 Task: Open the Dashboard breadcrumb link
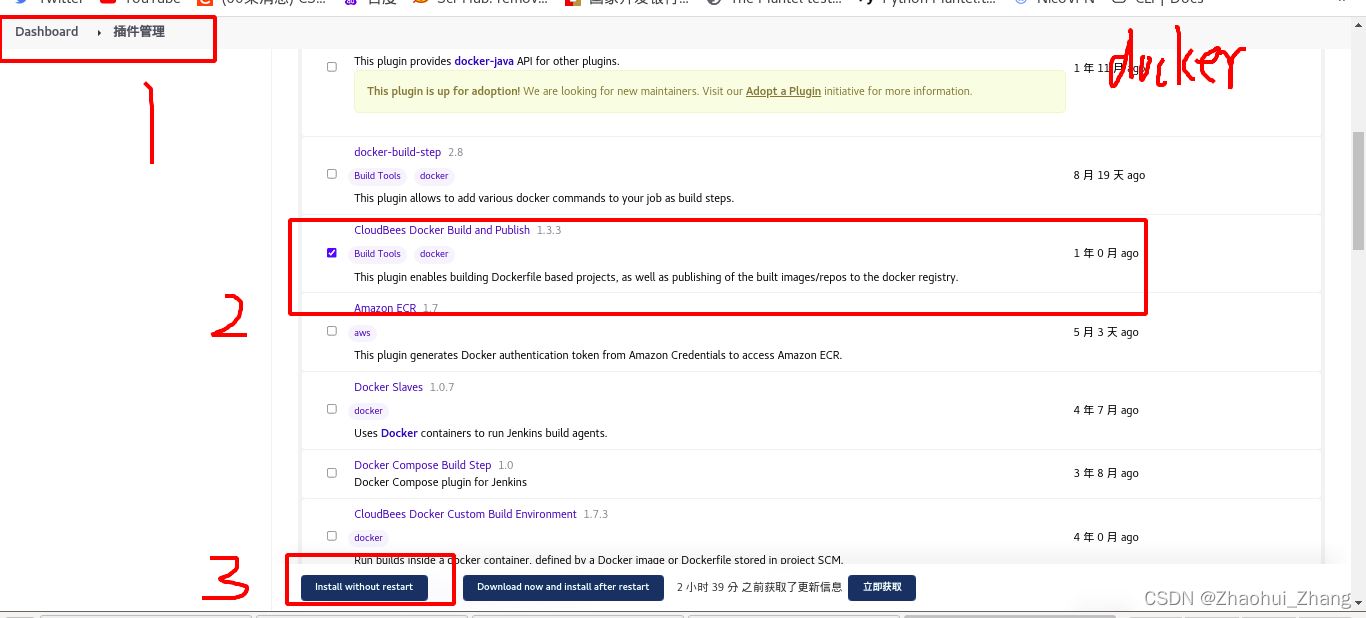point(46,32)
